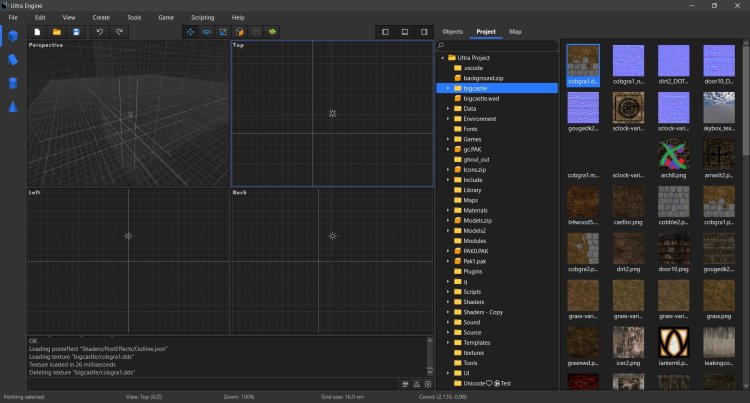
Task: Toggle the left side panel layout button
Action: coord(385,32)
